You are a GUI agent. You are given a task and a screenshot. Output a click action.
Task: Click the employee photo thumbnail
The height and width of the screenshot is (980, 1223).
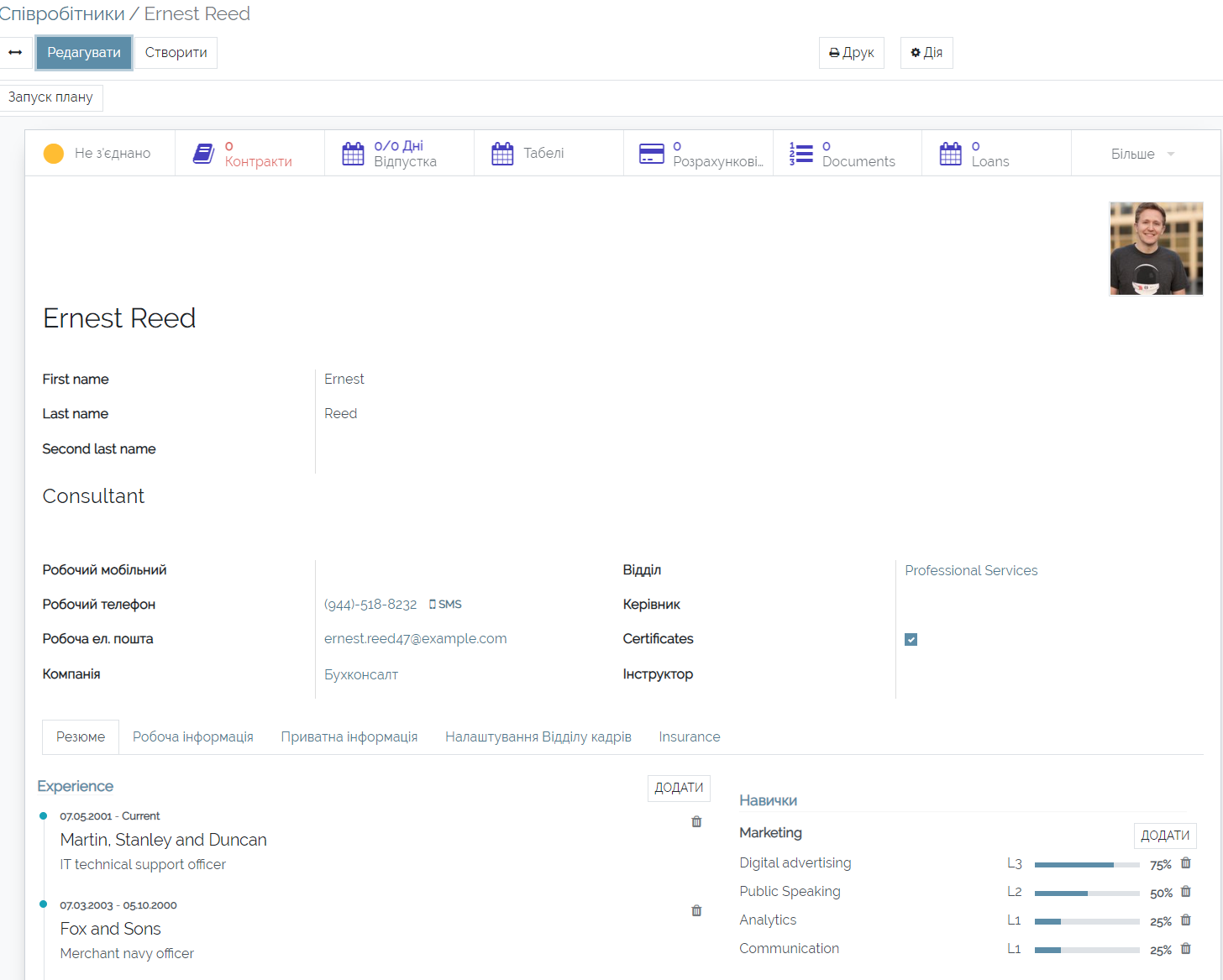1157,249
